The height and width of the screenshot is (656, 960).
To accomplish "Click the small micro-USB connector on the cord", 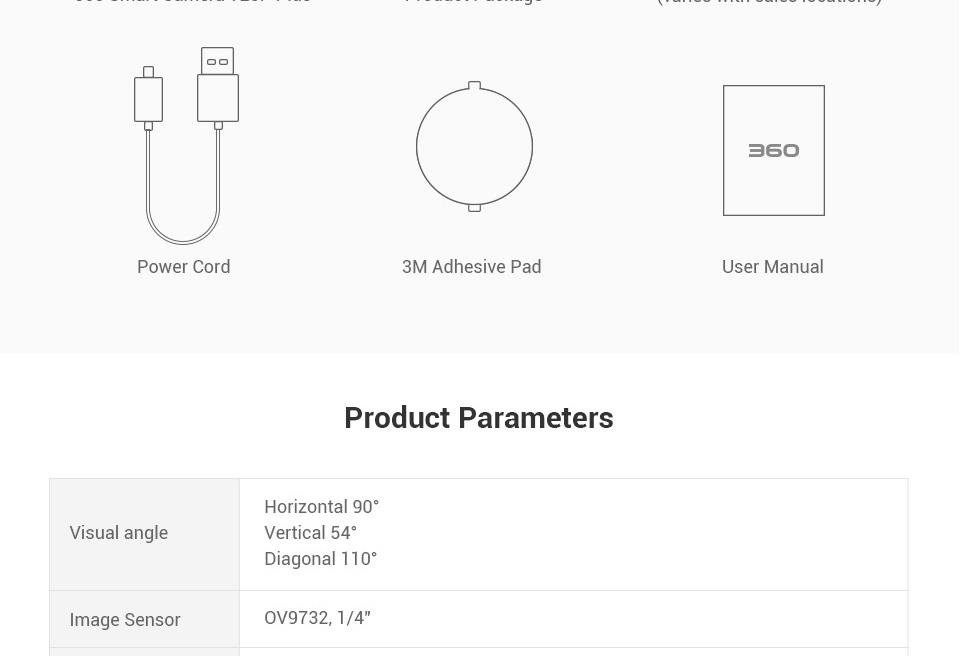I will [148, 99].
